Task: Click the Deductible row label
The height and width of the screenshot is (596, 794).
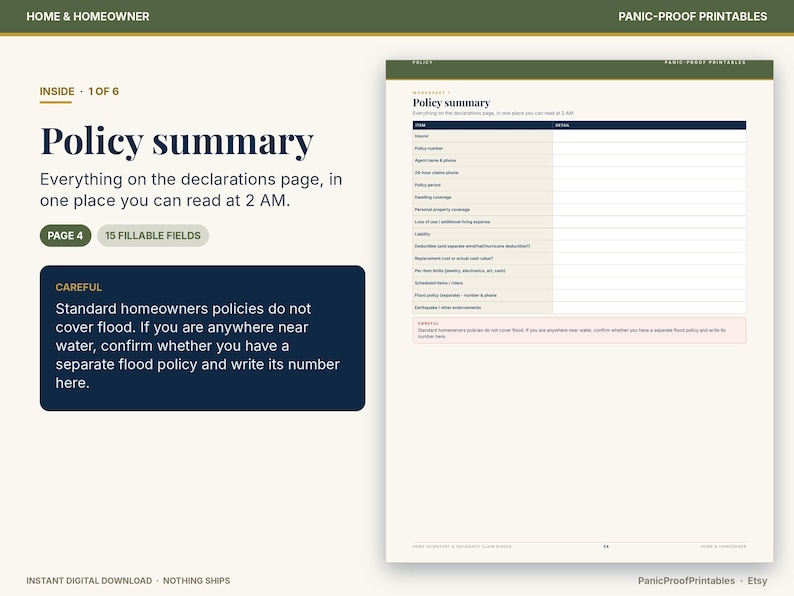Action: pos(472,246)
